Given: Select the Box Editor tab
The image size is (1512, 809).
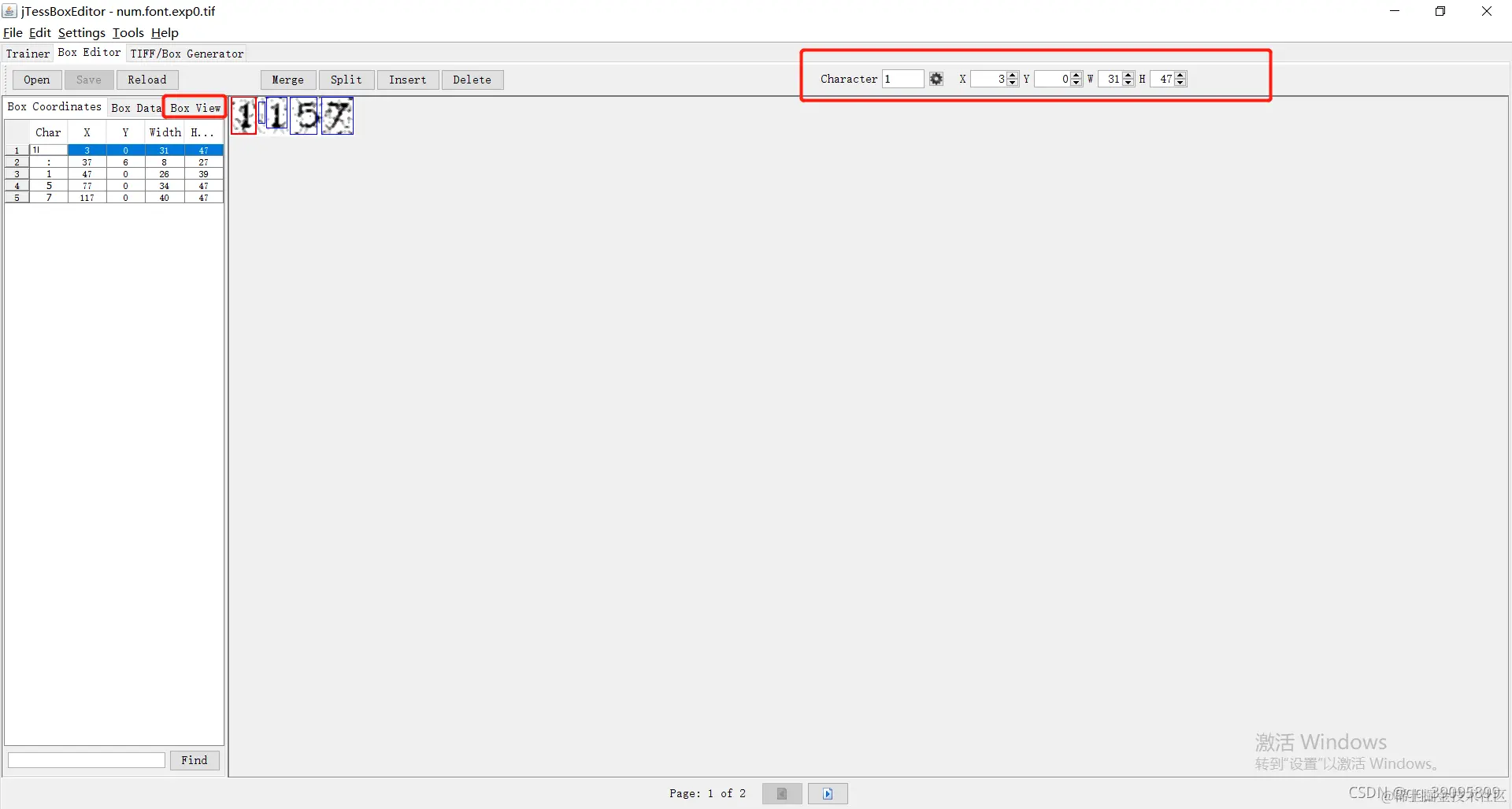Looking at the screenshot, I should click(90, 53).
